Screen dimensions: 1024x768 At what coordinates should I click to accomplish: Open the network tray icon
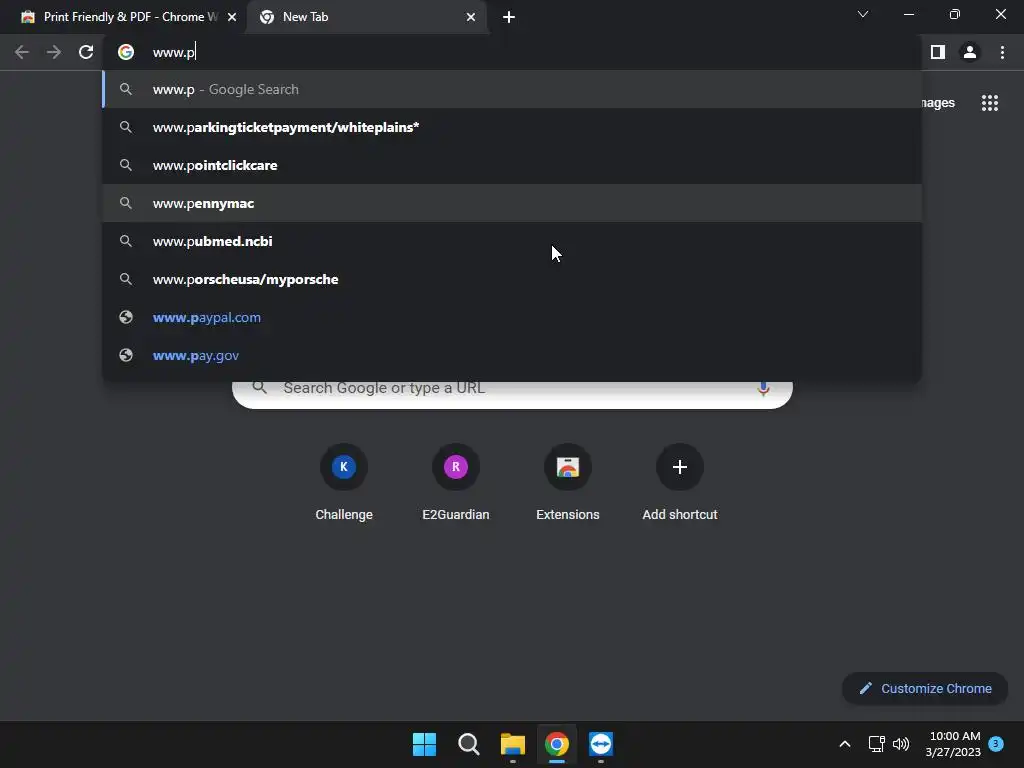pyautogui.click(x=876, y=744)
